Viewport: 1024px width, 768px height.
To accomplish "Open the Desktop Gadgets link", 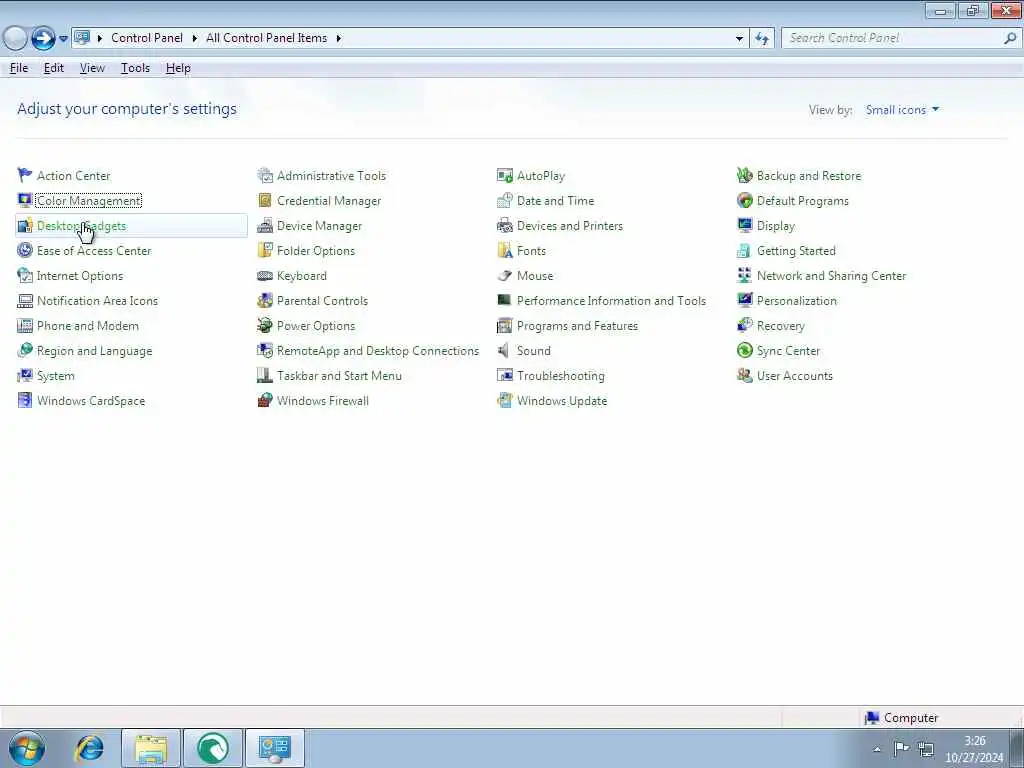I will 82,225.
